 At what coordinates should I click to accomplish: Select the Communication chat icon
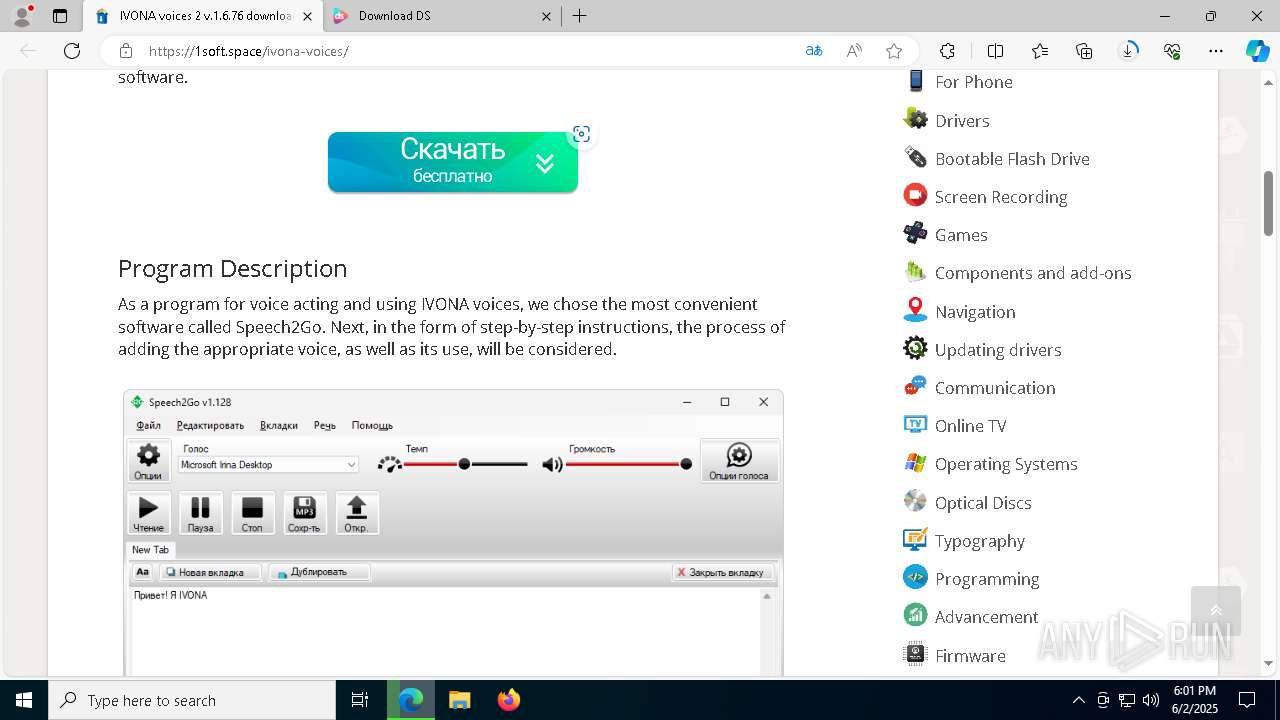[915, 386]
